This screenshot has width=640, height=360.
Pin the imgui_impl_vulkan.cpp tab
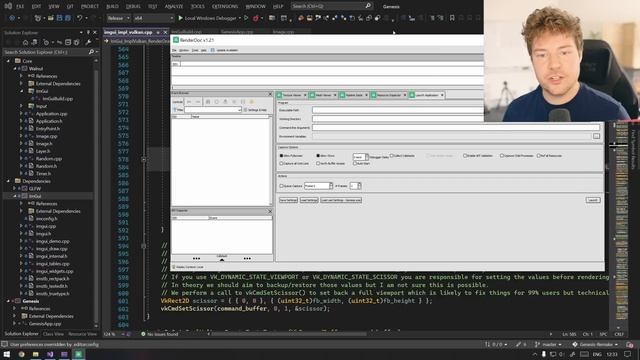click(158, 32)
